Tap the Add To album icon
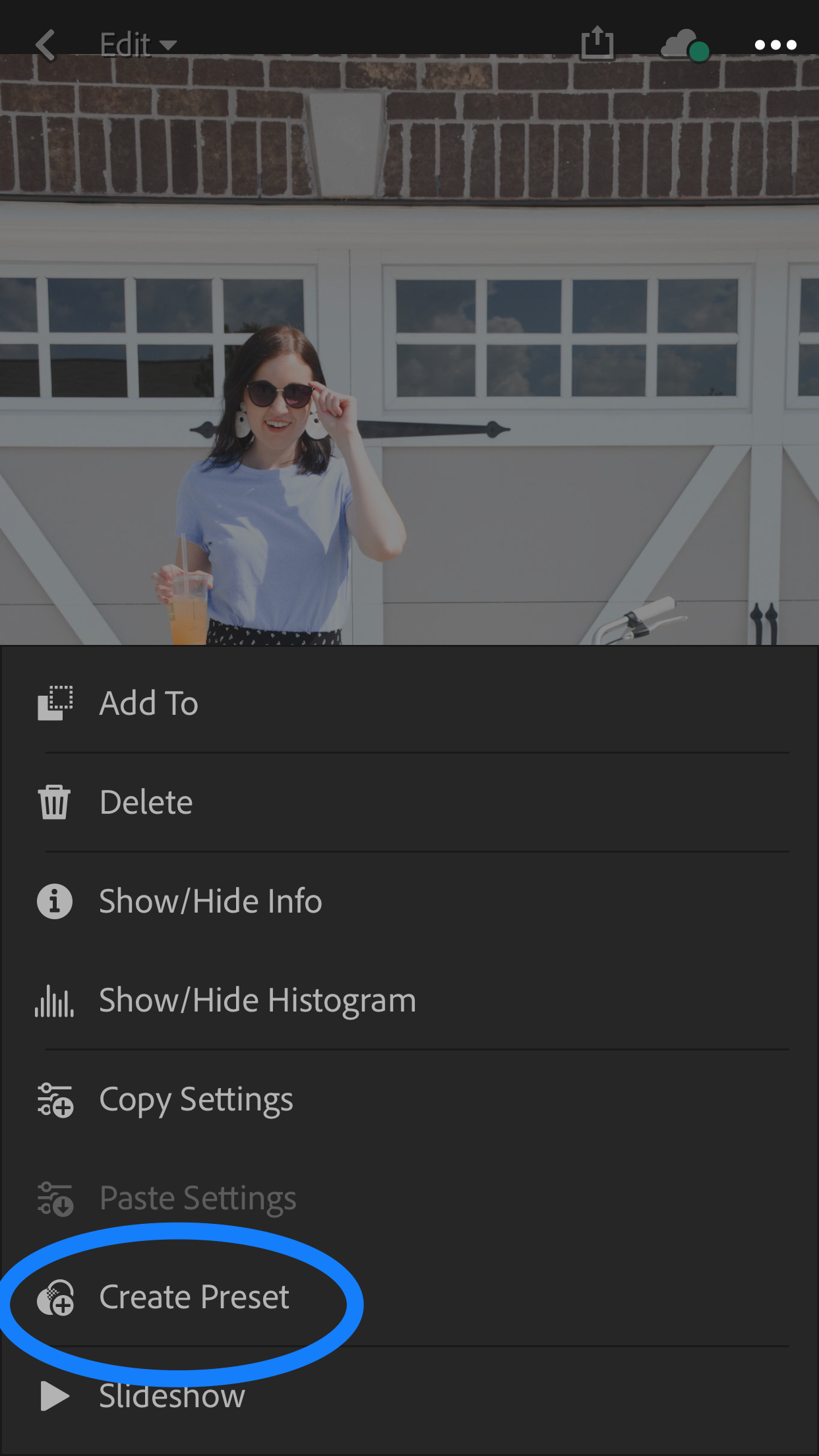 [x=55, y=703]
